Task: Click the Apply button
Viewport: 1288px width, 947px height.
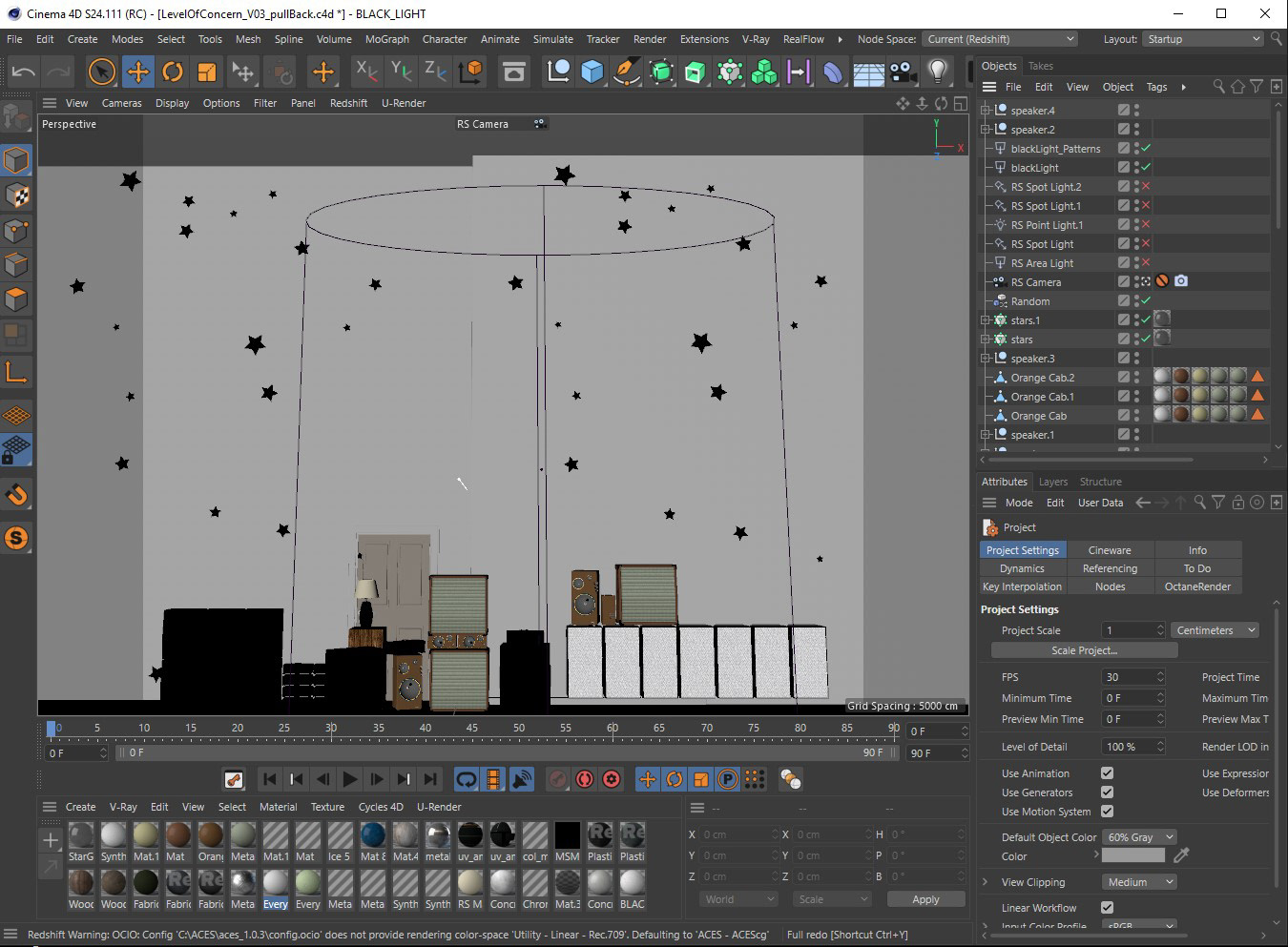Action: (925, 899)
